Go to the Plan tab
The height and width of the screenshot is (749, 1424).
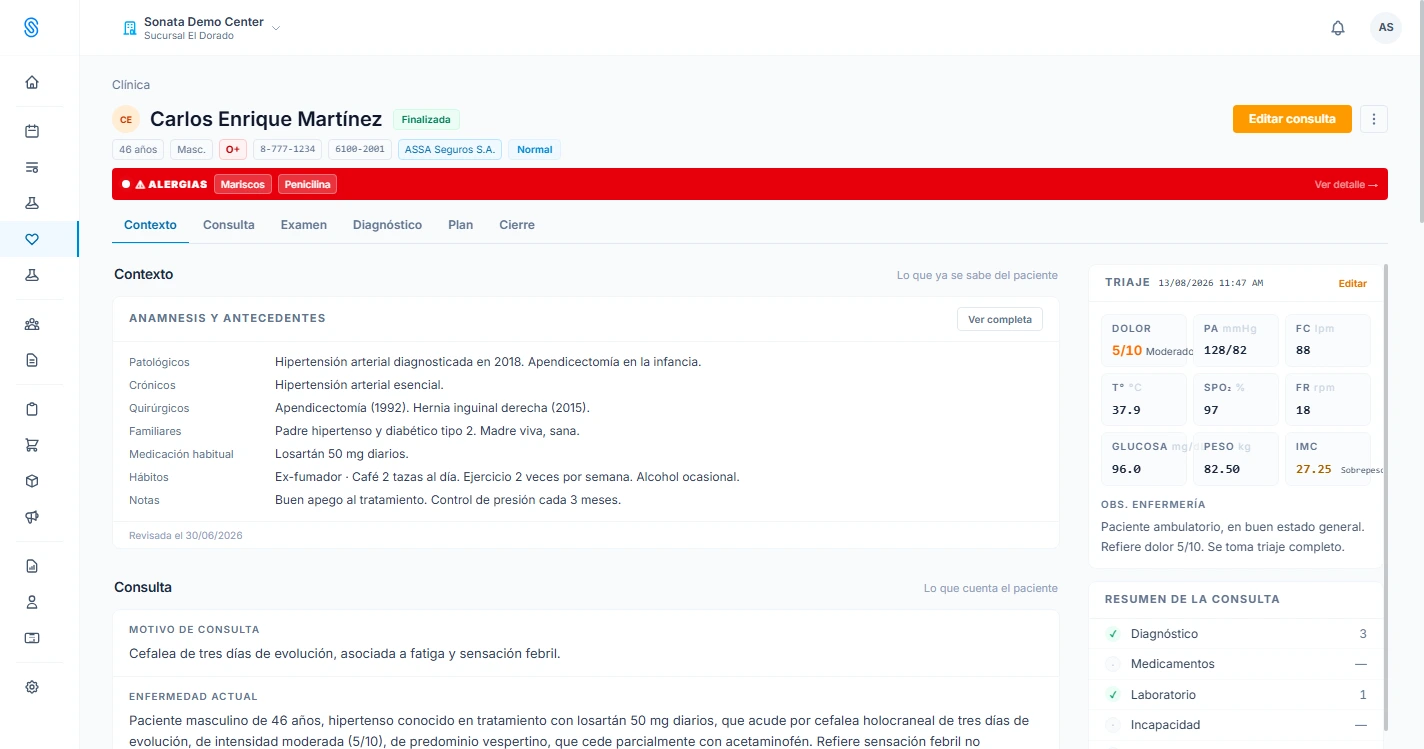point(461,225)
